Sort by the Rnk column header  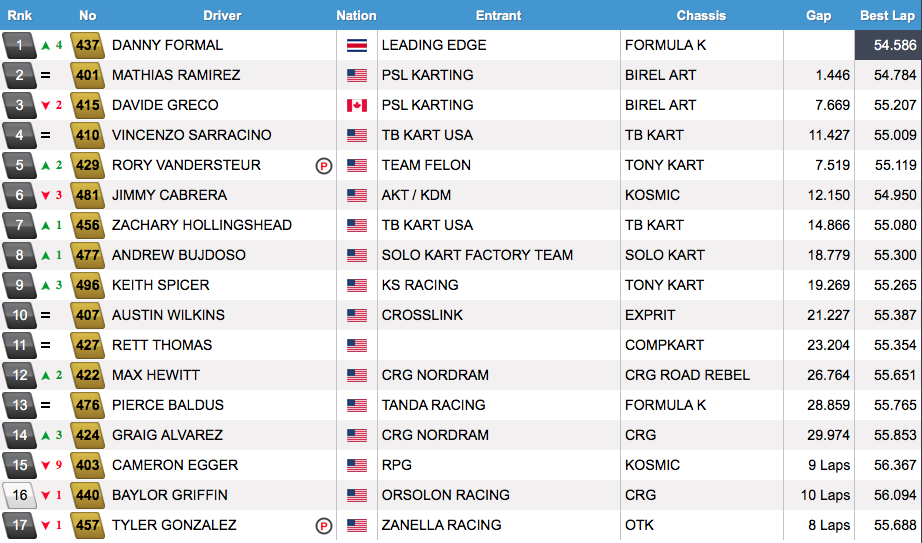tap(20, 15)
